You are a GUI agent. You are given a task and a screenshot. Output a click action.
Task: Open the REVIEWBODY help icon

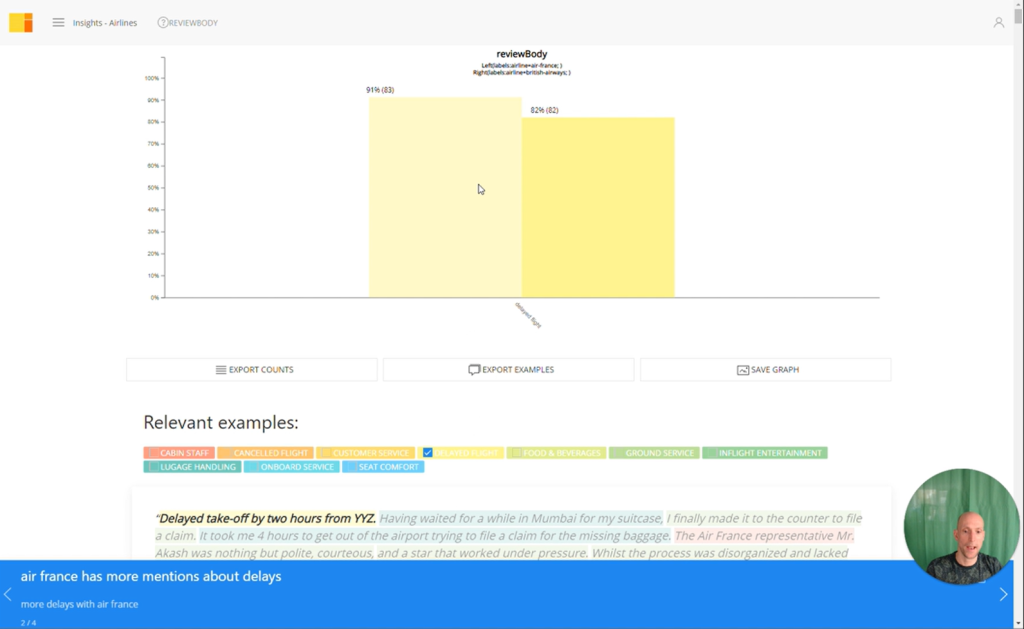[163, 23]
